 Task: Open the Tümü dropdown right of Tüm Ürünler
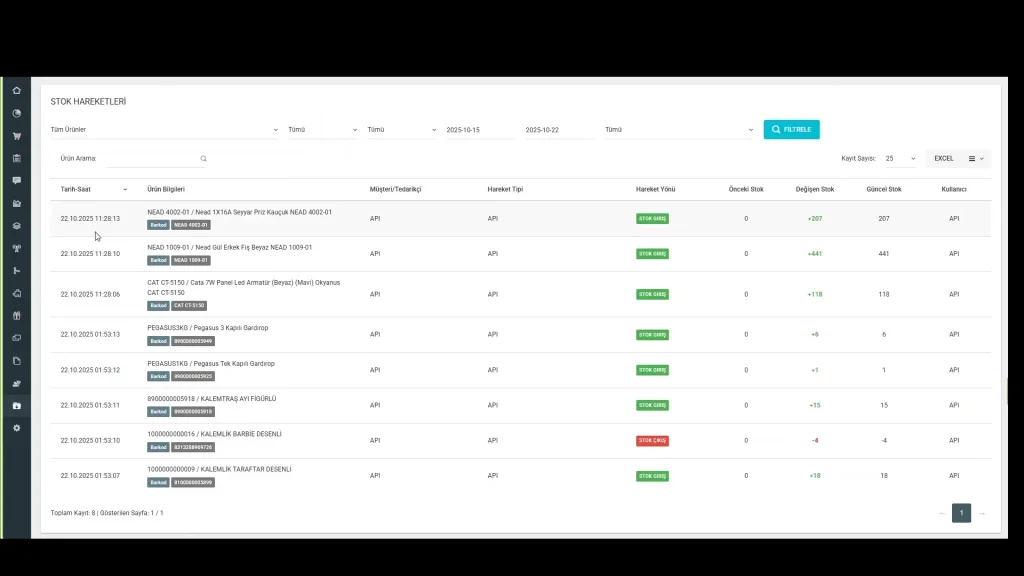323,129
